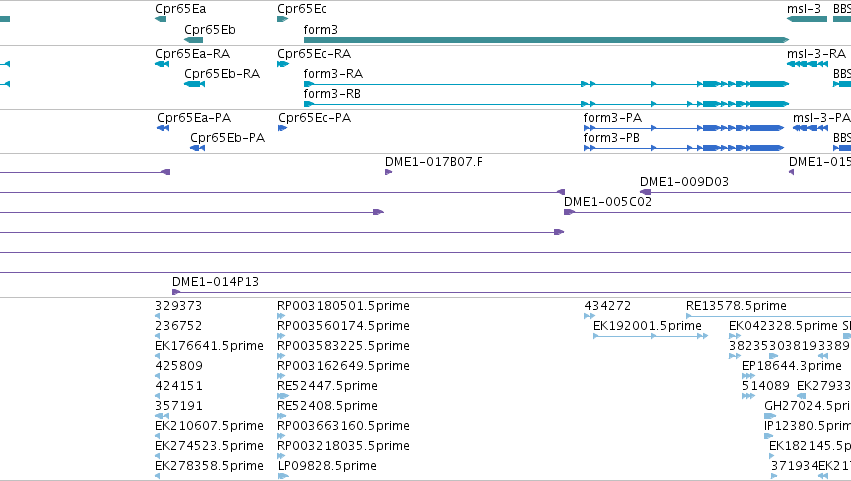The image size is (851, 481).
Task: Open the form3-PB protein label
Action: (x=611, y=138)
